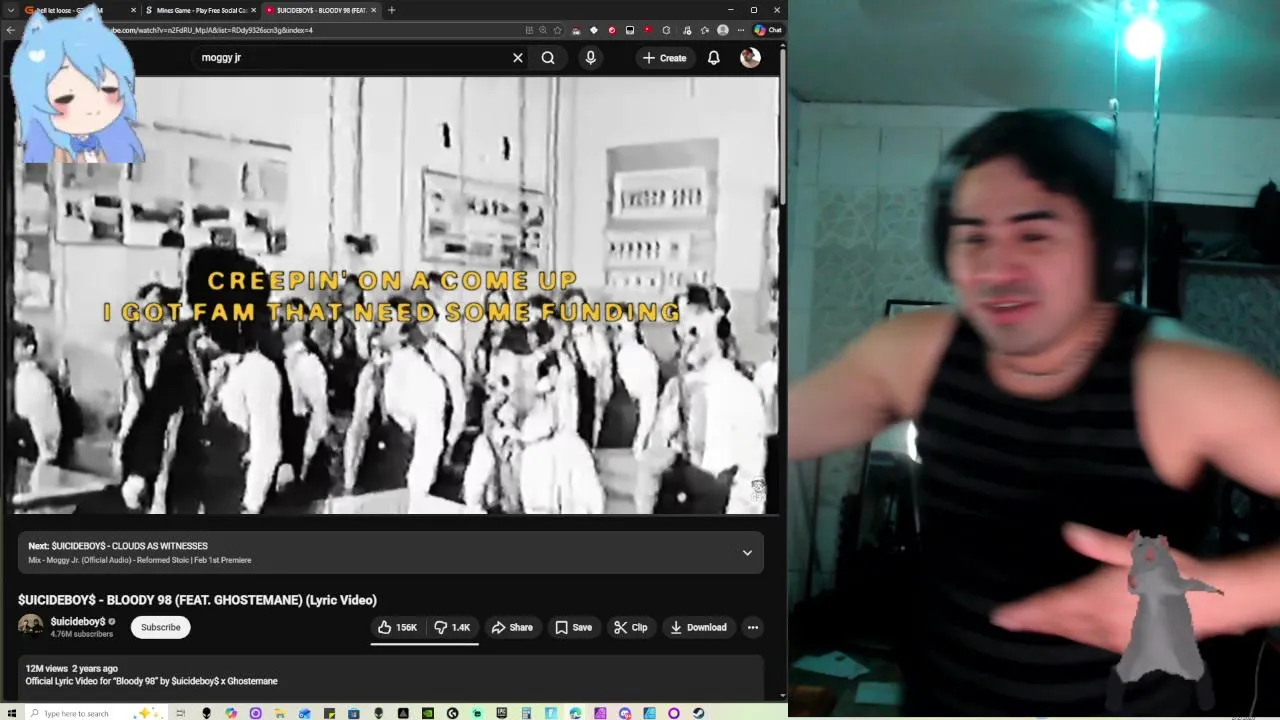Click the video title text

197,600
